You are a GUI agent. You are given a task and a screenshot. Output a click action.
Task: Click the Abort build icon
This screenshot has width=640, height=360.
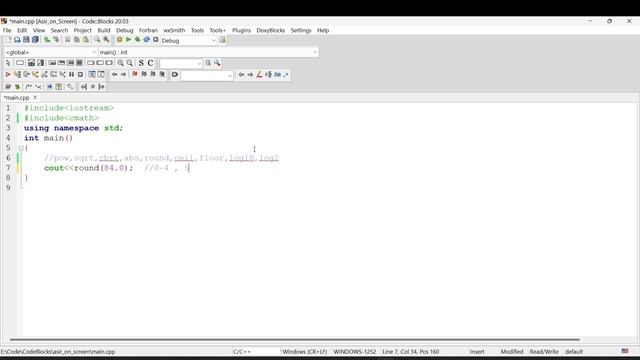[x=156, y=40]
